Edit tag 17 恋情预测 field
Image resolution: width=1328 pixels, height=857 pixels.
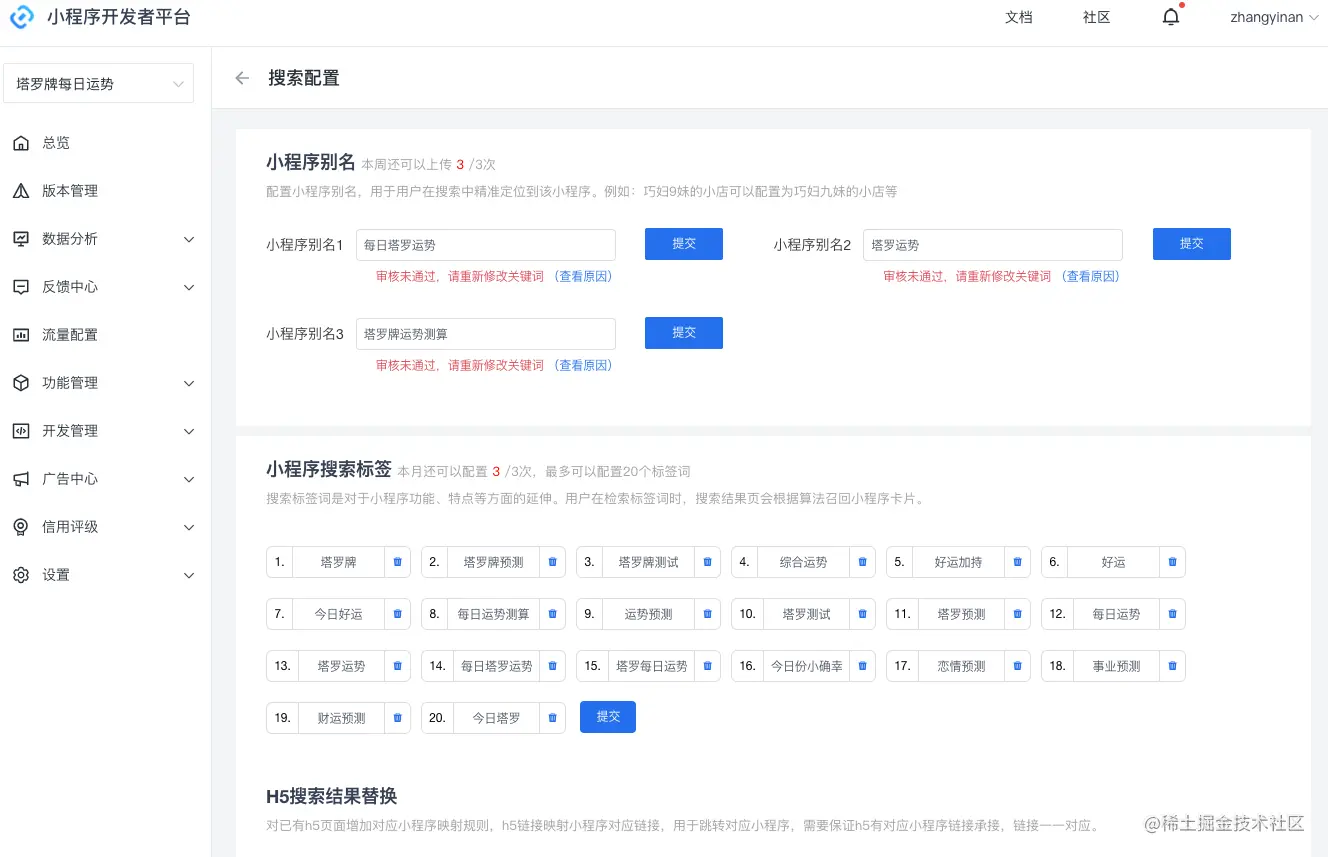(961, 666)
